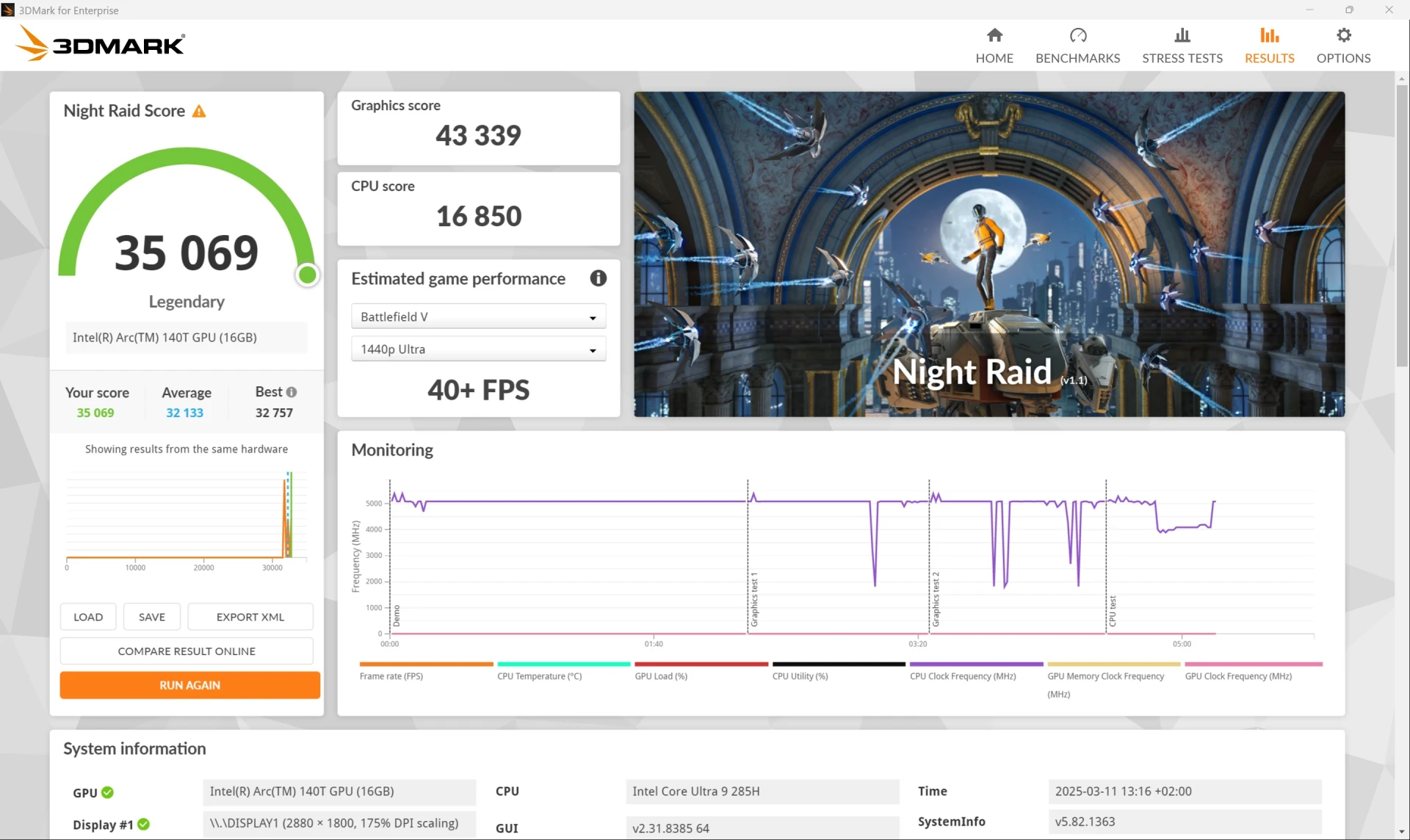The height and width of the screenshot is (840, 1410).
Task: Click the green score gauge indicator dot
Action: tap(308, 275)
